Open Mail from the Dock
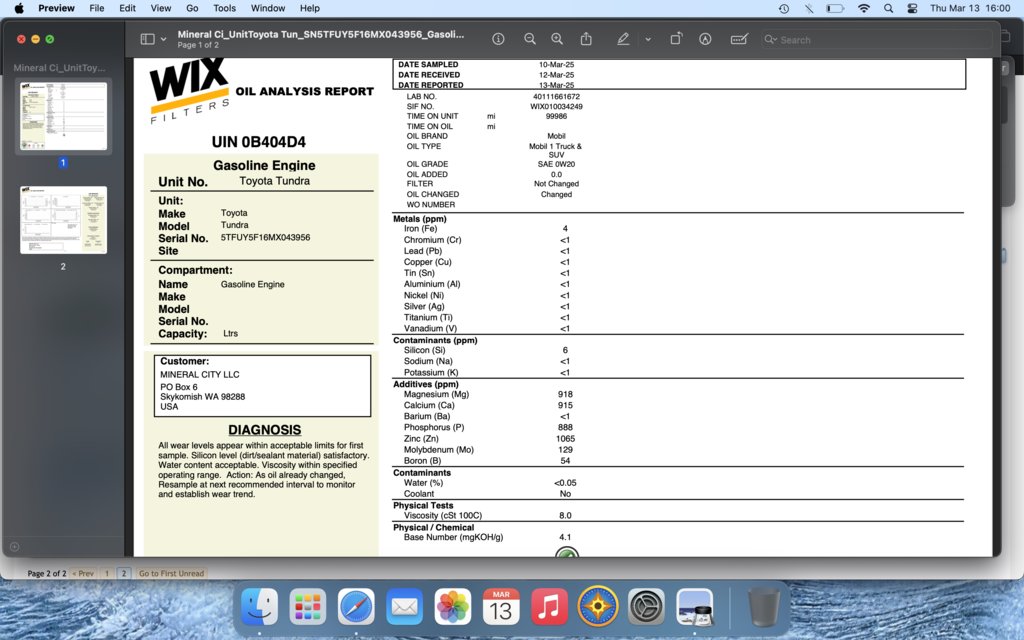The width and height of the screenshot is (1024, 640). 404,607
